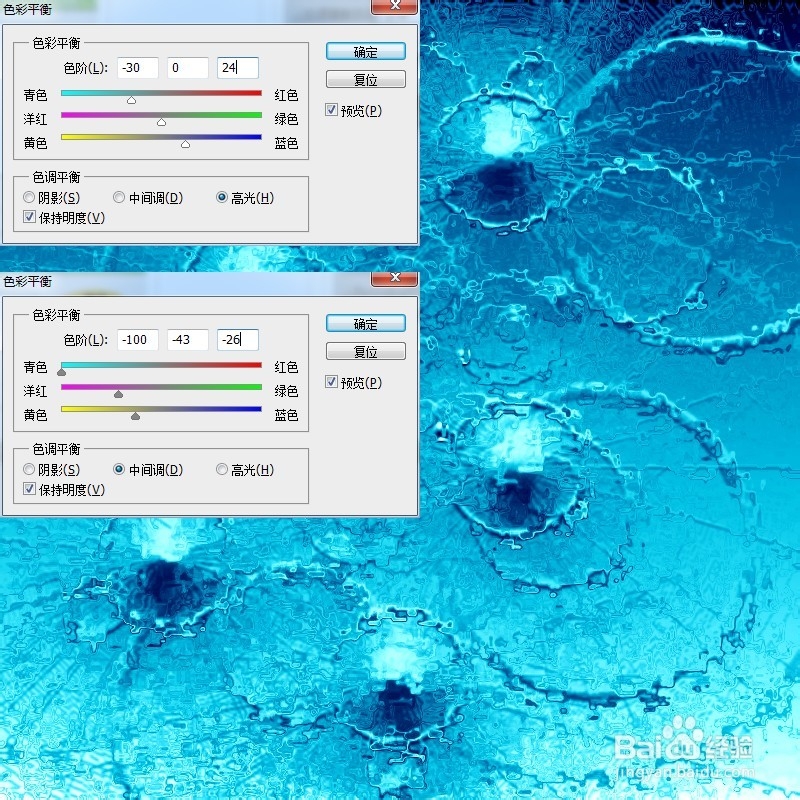Select the 阴影 radio button in the top dialog
This screenshot has width=800, height=800.
[x=28, y=197]
